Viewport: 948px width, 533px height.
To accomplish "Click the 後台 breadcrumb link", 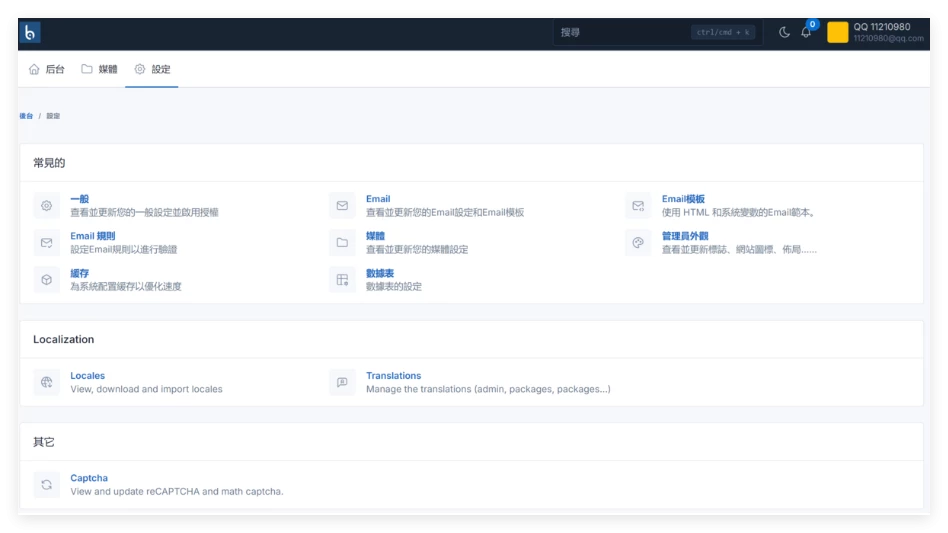I will click(26, 116).
